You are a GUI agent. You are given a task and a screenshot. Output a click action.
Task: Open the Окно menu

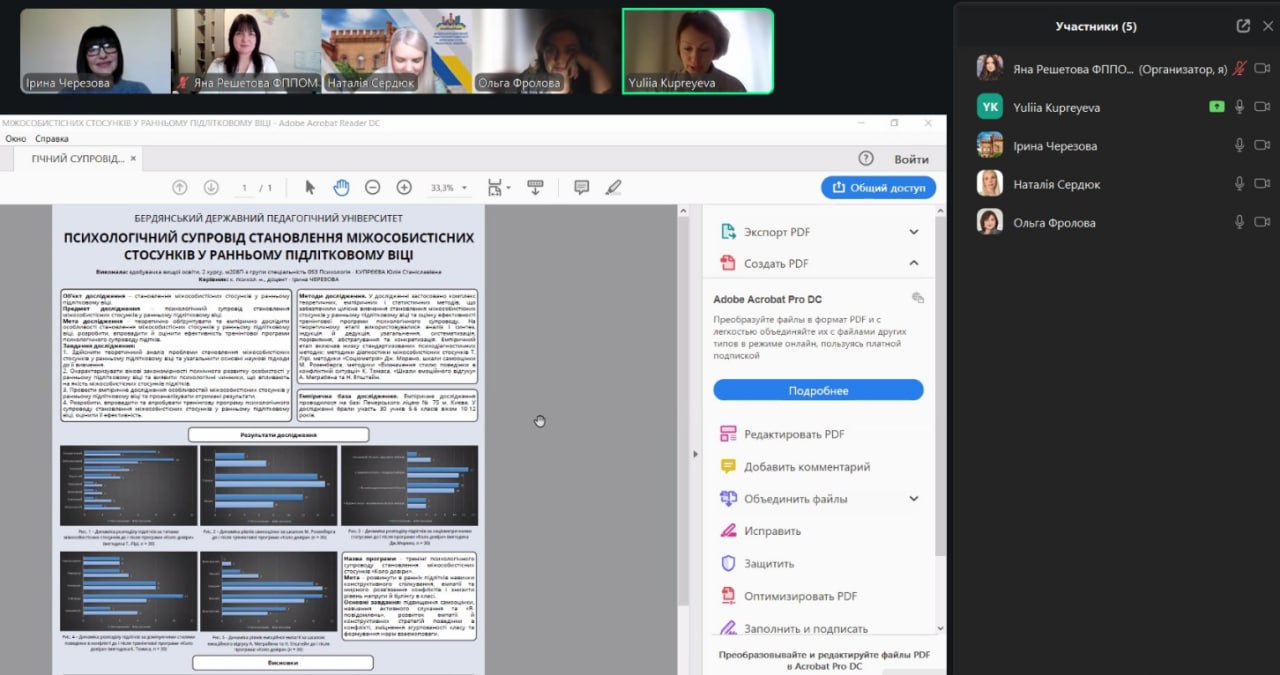coord(15,139)
